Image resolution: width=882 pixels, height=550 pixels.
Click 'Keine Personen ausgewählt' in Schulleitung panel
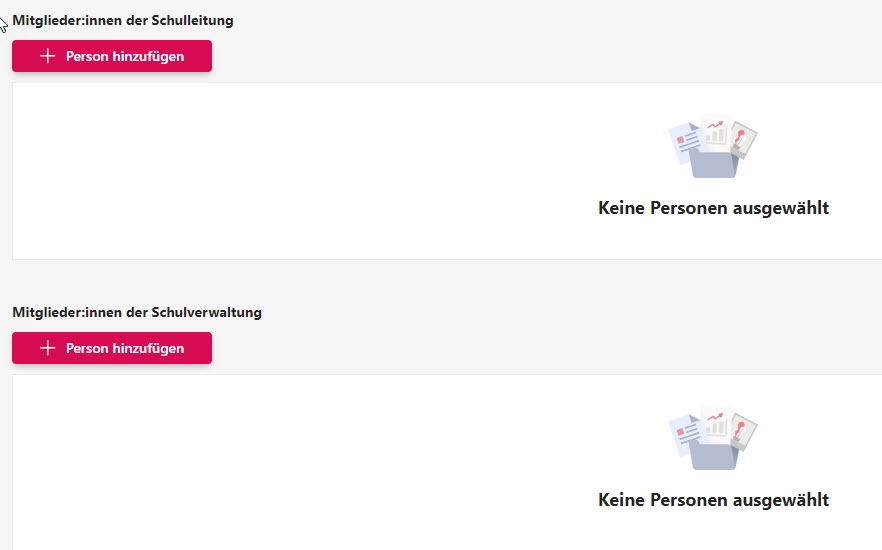click(713, 208)
